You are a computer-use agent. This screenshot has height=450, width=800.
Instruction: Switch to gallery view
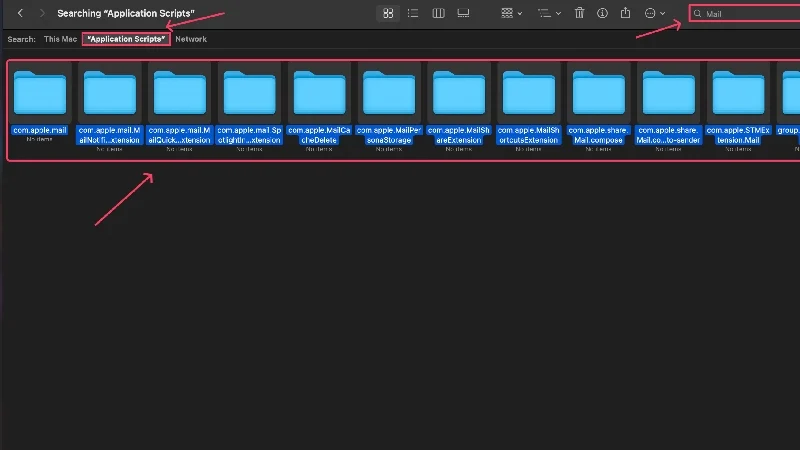coord(463,13)
